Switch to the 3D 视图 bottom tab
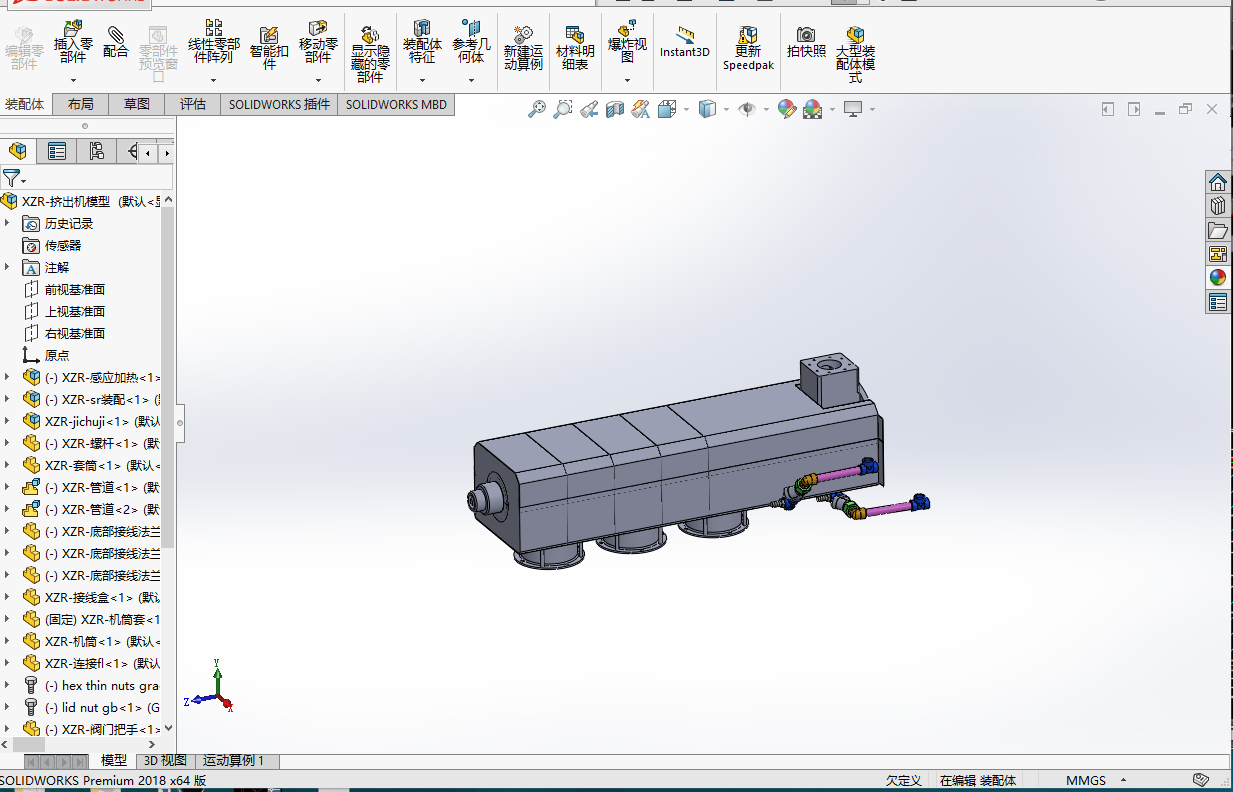1233x792 pixels. pos(165,761)
